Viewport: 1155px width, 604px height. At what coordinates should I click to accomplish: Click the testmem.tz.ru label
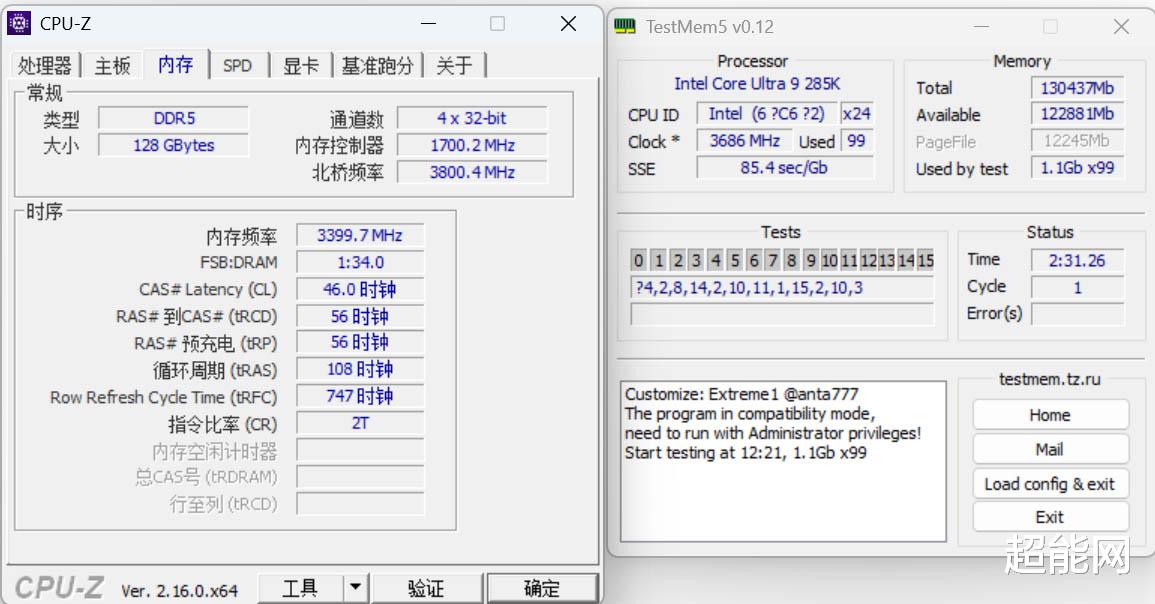click(x=1050, y=379)
